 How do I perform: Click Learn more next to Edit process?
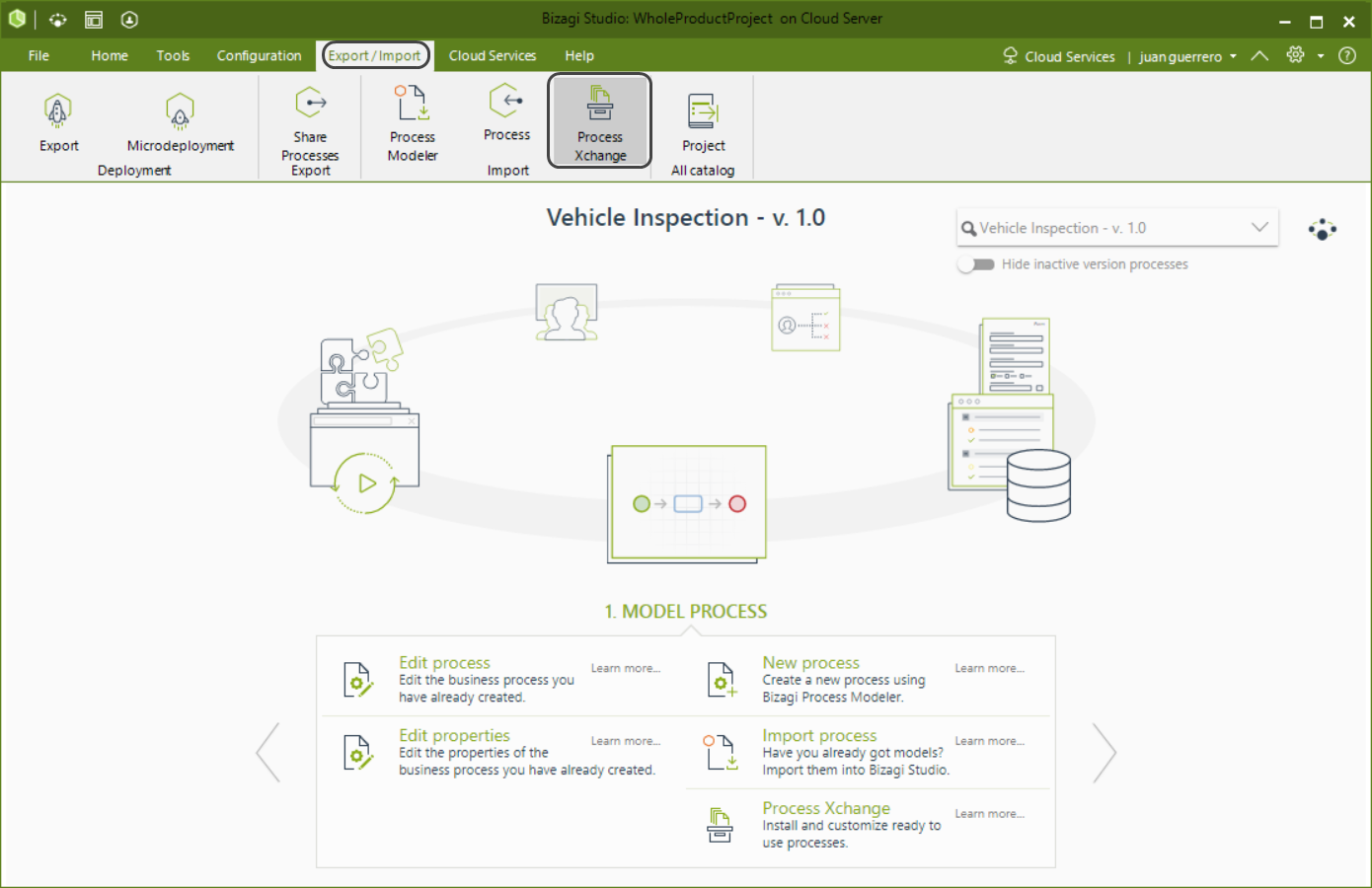626,669
